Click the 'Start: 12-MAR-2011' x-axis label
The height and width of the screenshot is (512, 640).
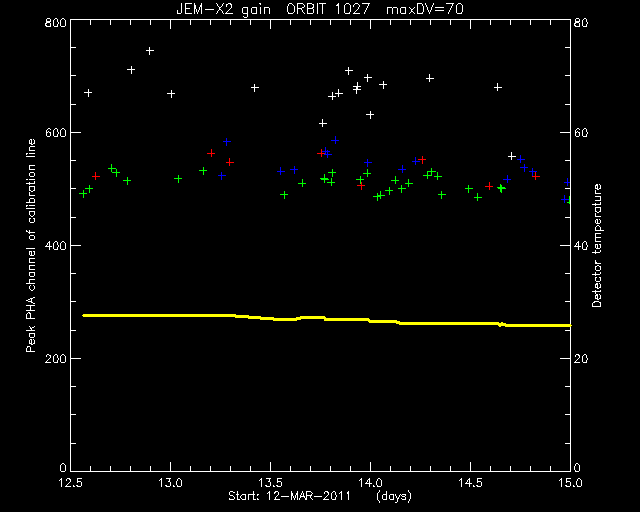click(x=289, y=496)
